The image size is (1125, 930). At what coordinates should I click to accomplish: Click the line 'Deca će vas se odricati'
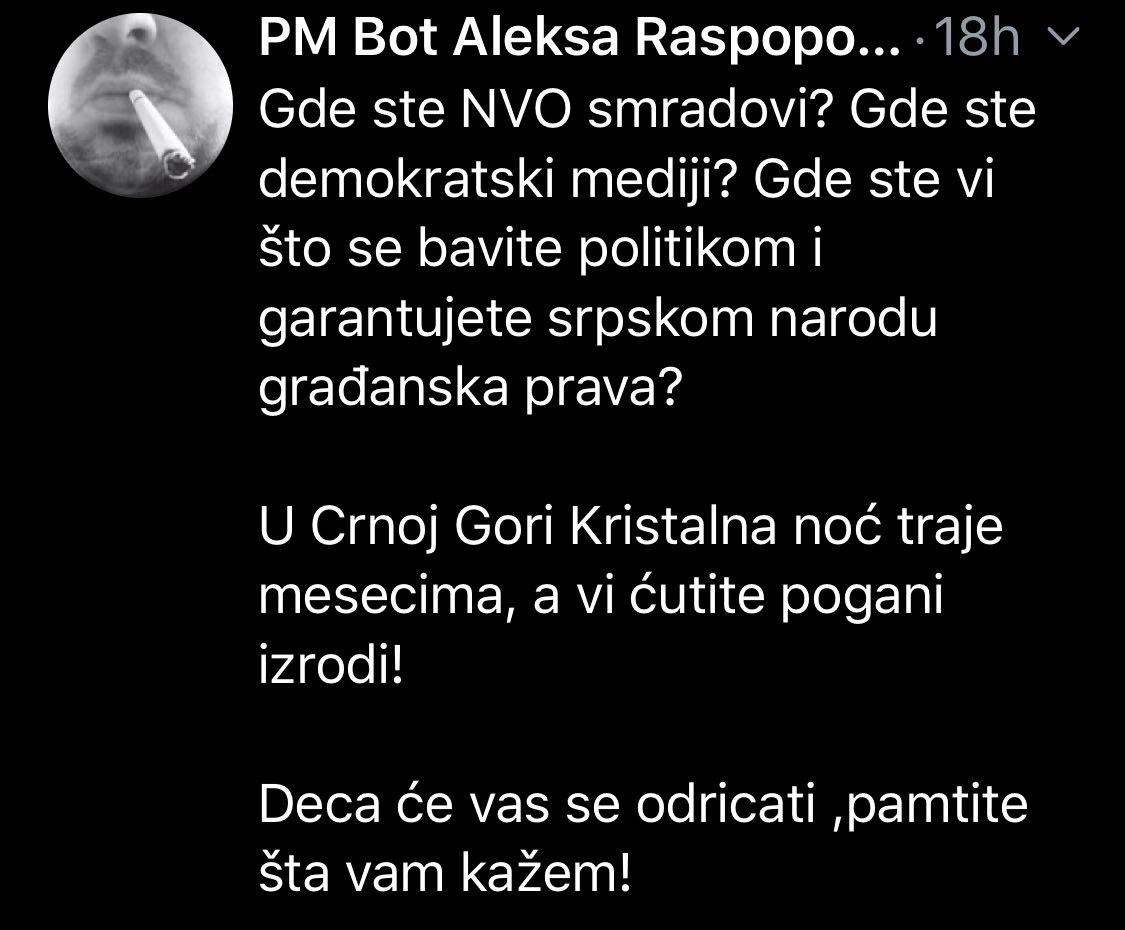tap(537, 804)
